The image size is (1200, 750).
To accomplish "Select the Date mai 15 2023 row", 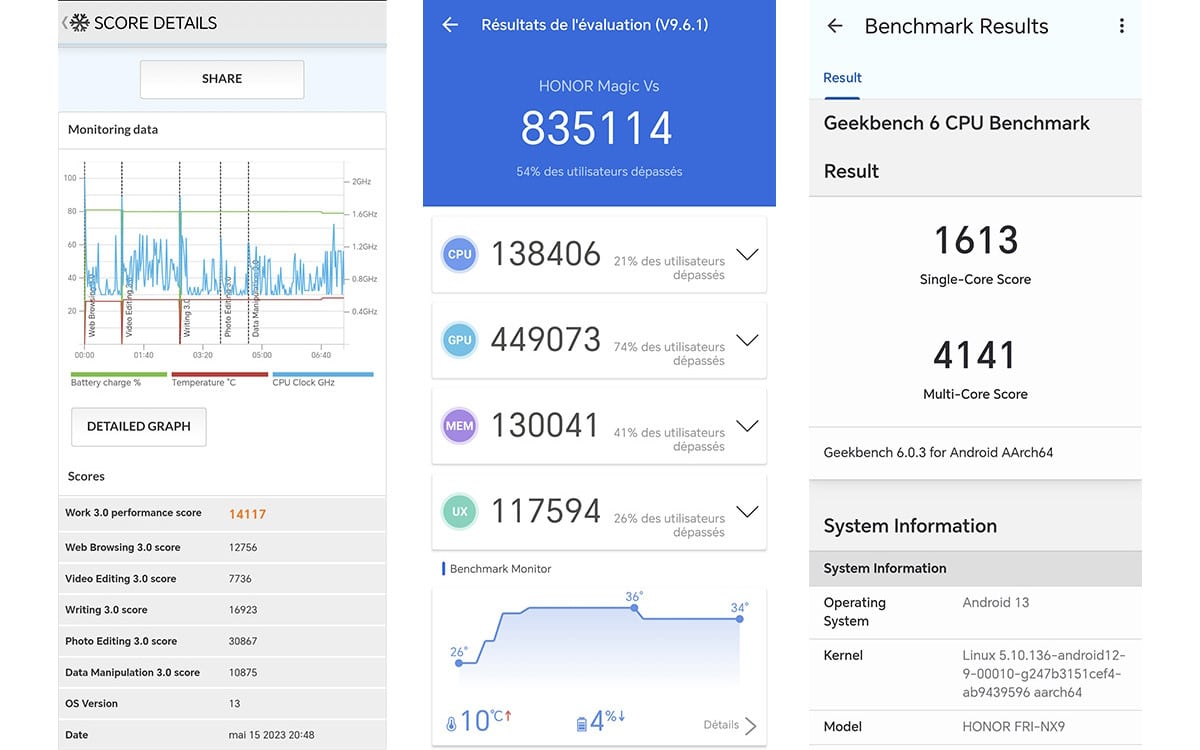I will click(222, 734).
